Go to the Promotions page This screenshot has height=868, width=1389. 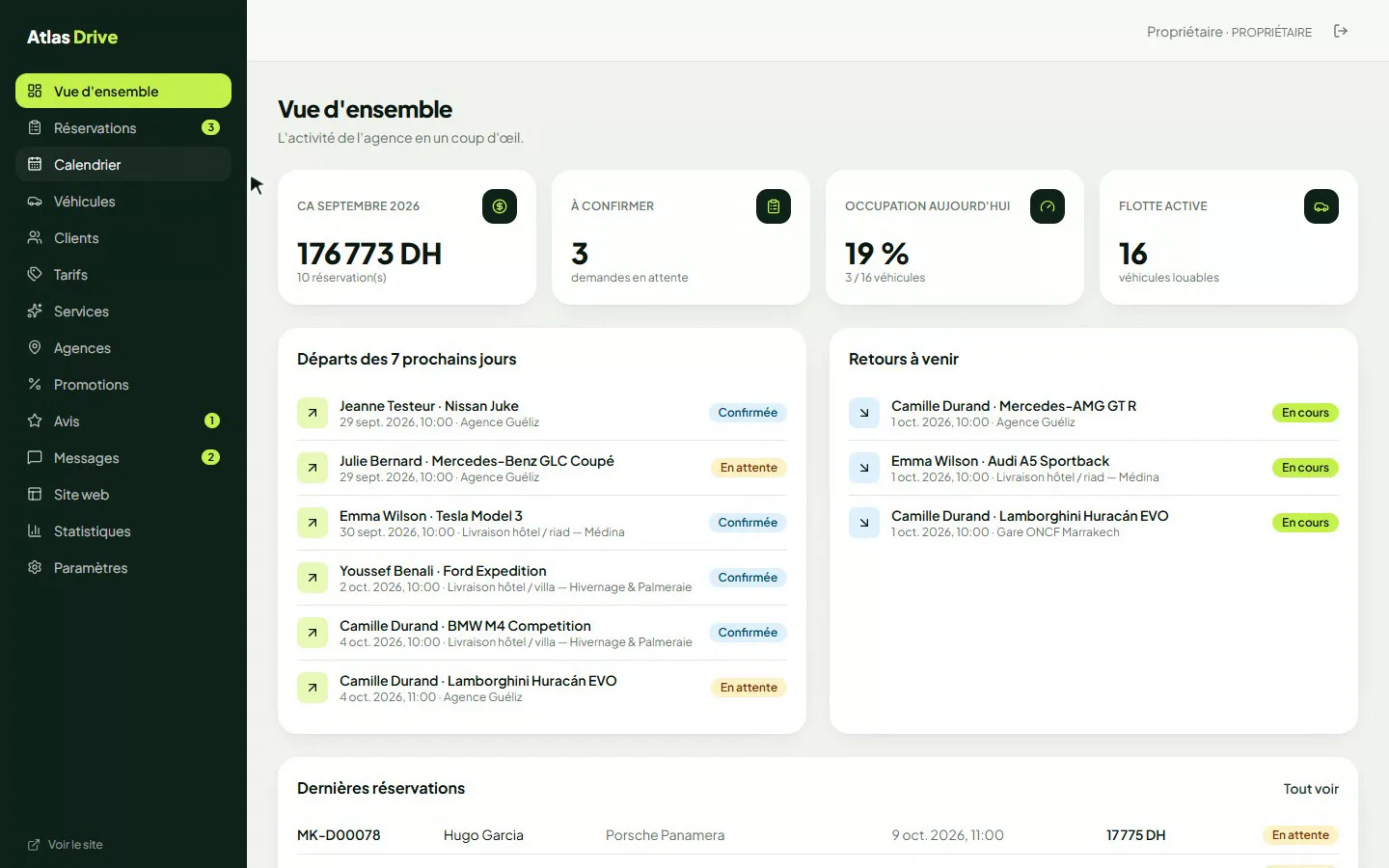coord(123,384)
